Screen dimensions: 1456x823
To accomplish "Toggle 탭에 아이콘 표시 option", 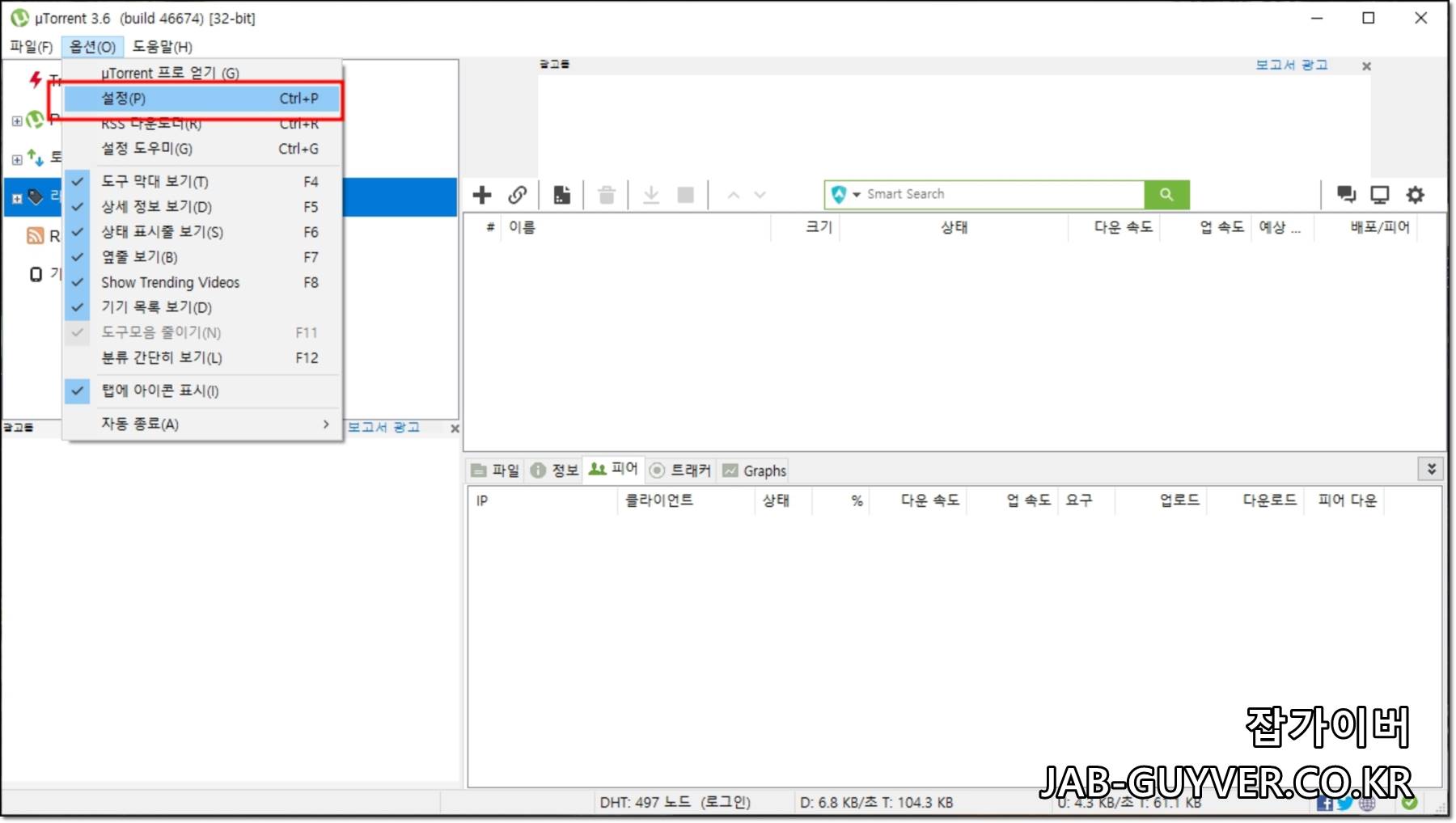I will coord(202,390).
